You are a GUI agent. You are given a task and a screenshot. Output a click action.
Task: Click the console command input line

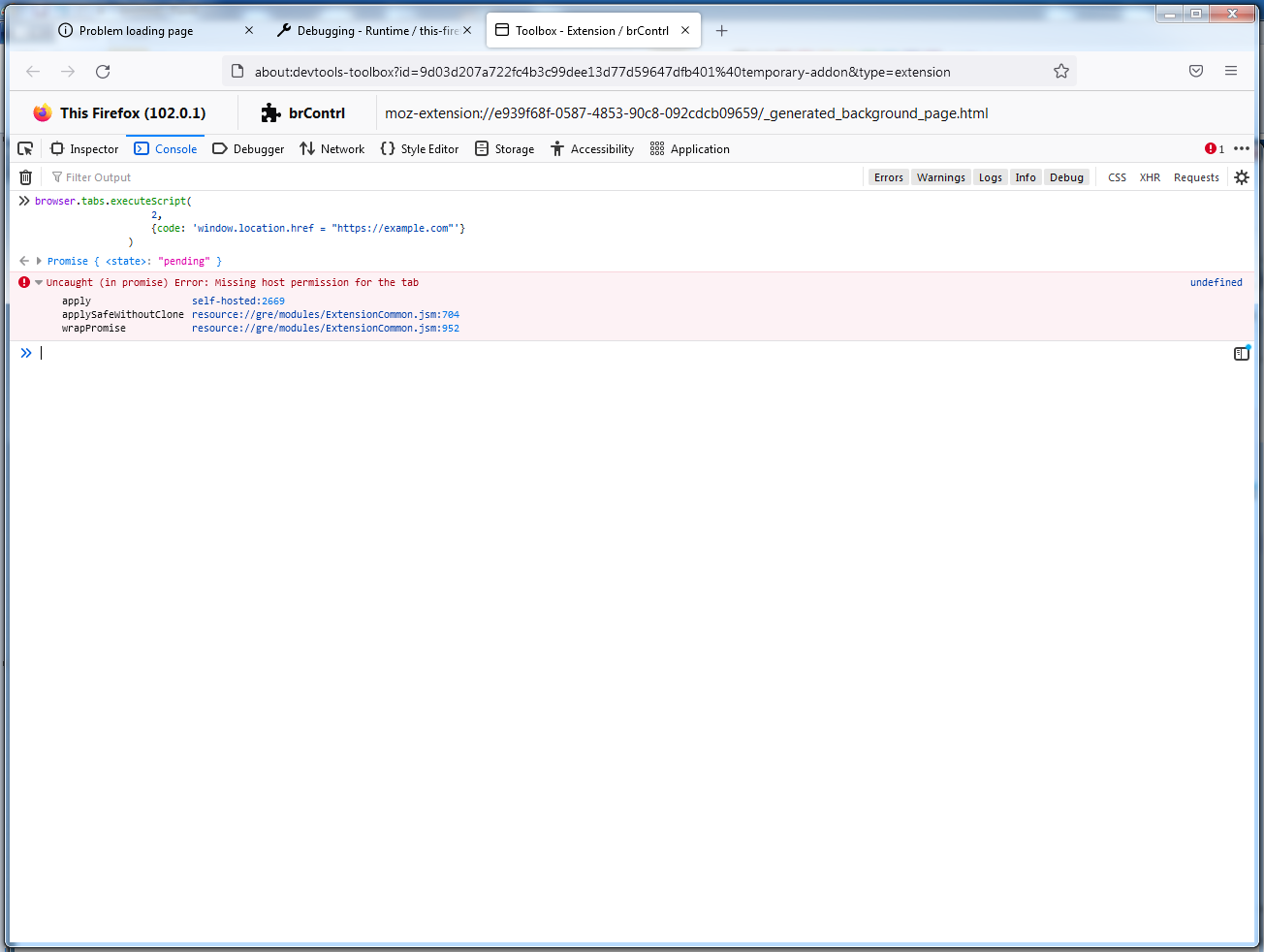[630, 354]
